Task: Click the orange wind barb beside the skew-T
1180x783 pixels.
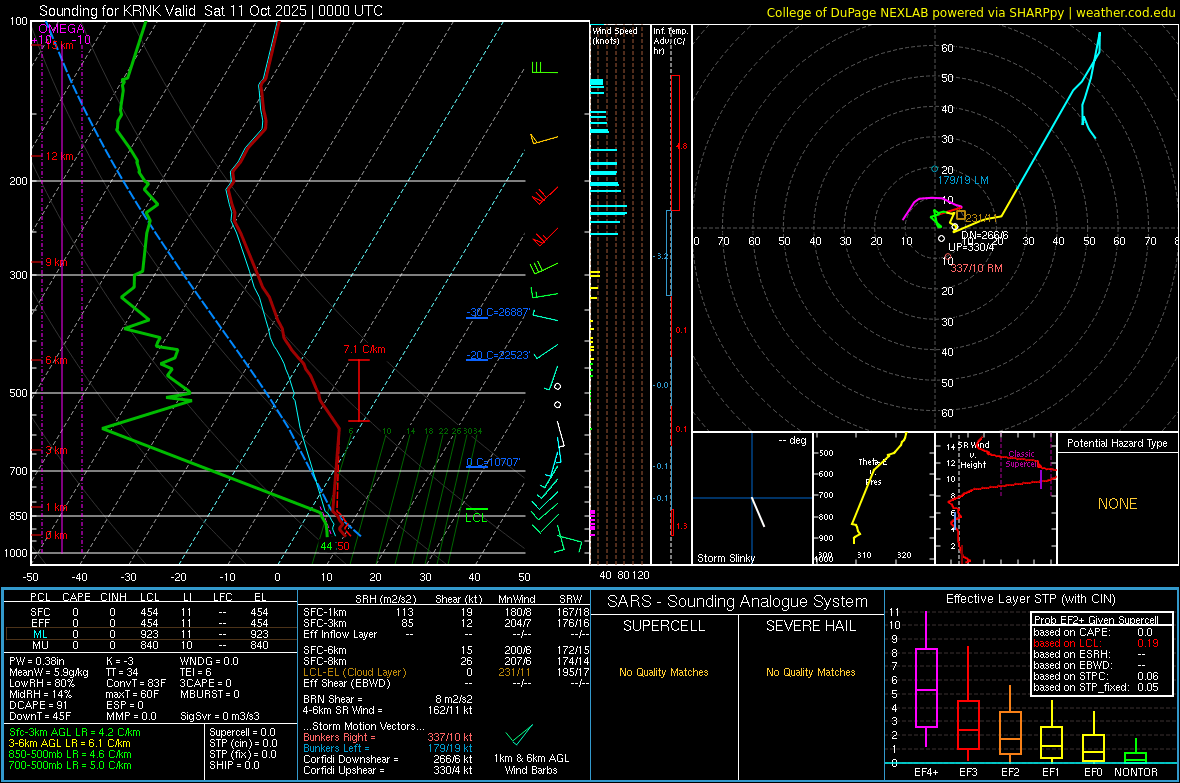Action: pos(543,139)
